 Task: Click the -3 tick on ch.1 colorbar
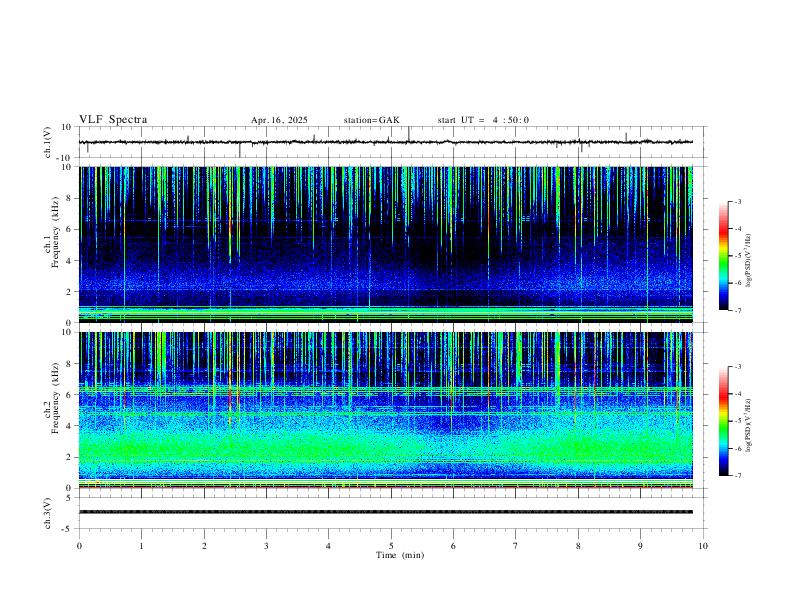[737, 201]
